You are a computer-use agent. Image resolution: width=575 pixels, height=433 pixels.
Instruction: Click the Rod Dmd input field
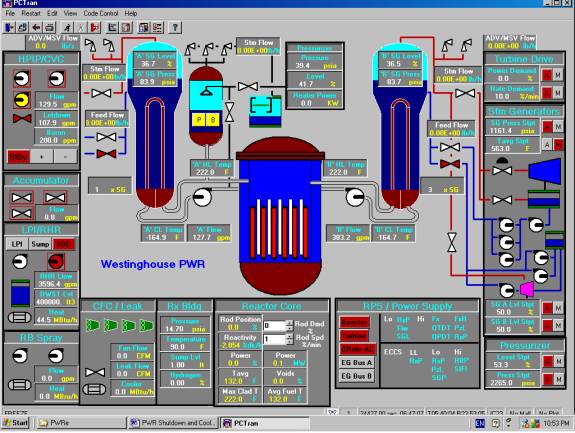tap(274, 325)
